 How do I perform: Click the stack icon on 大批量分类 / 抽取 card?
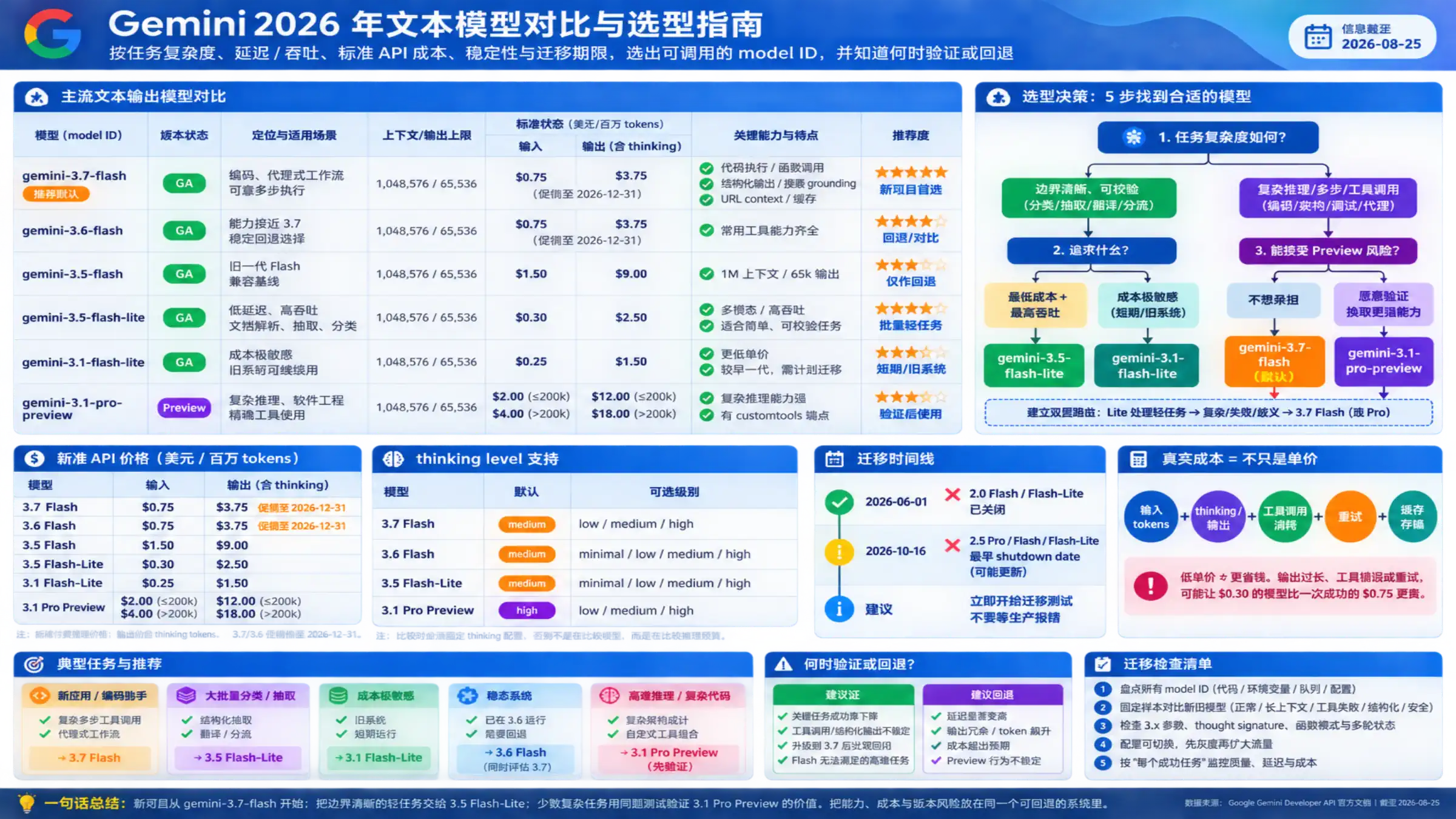coord(186,695)
